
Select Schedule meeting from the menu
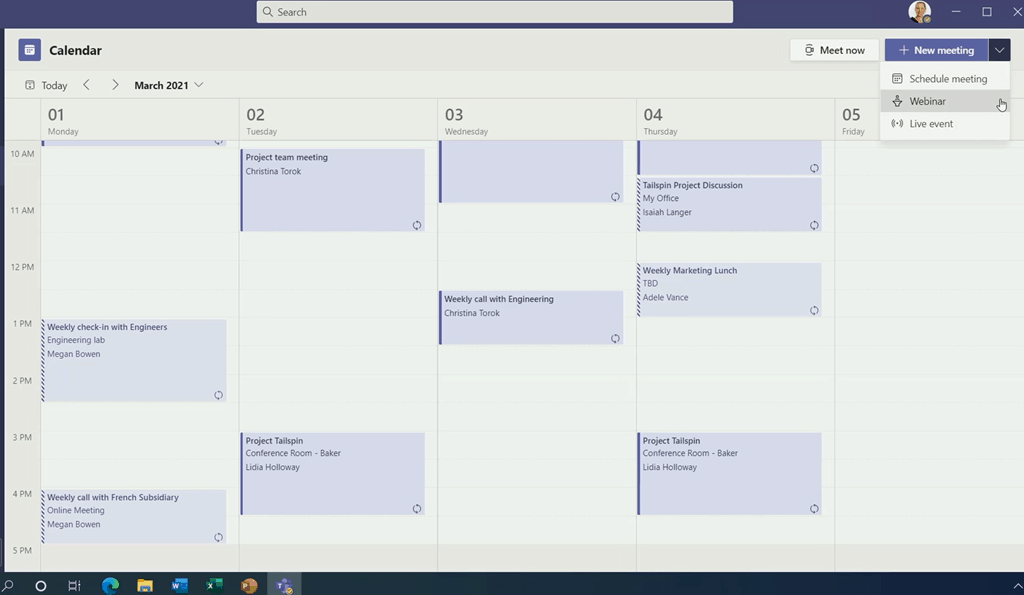pyautogui.click(x=947, y=79)
